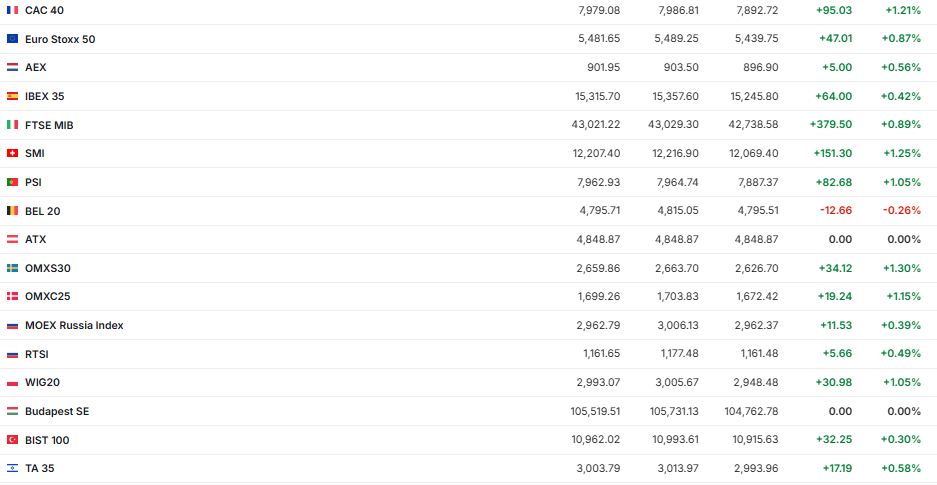Click the Denmark flag next to OMXC25
This screenshot has height=485, width=937.
(x=12, y=297)
